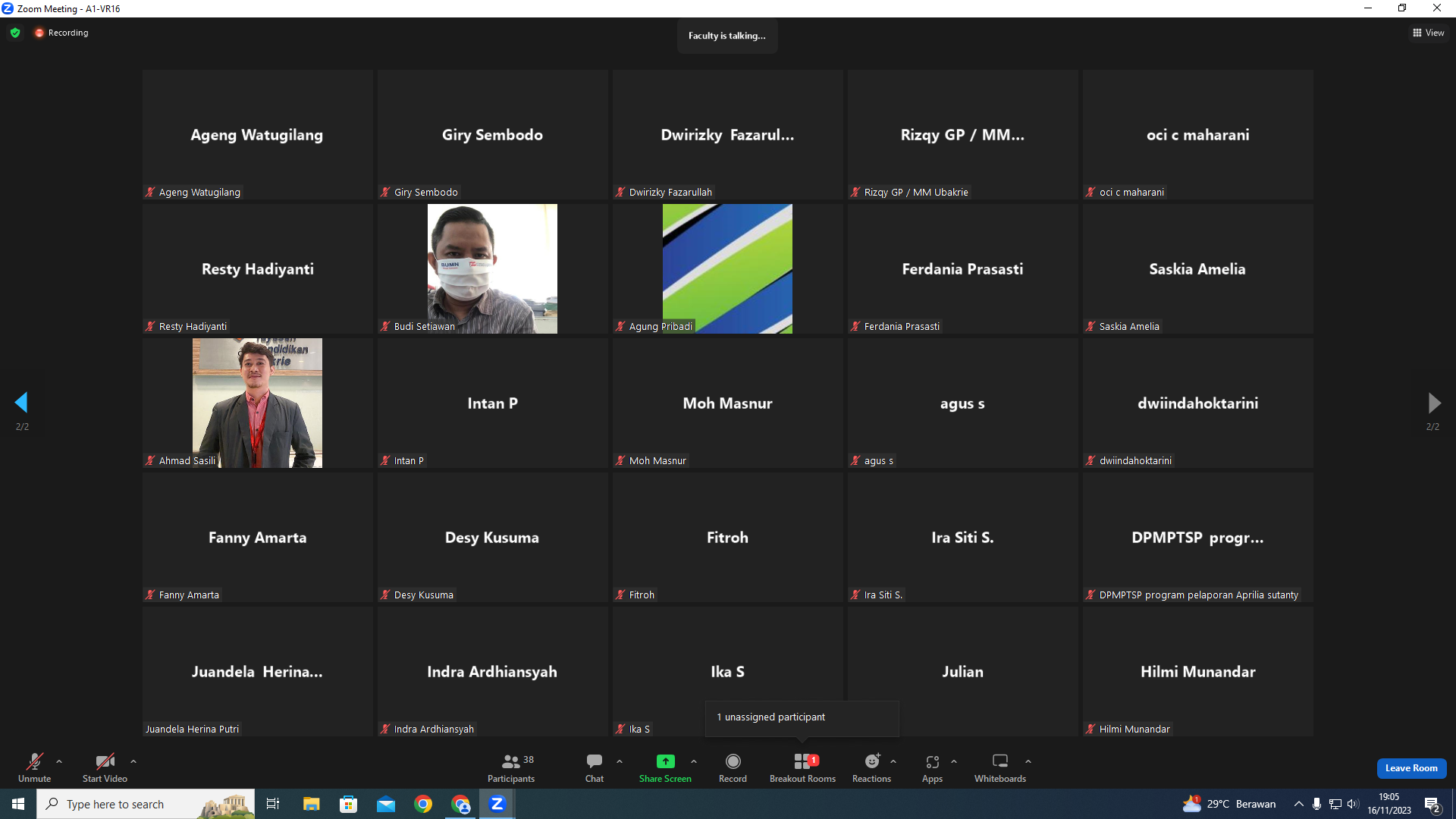Click the Leave Room button
Viewport: 1456px width, 819px height.
coord(1411,768)
